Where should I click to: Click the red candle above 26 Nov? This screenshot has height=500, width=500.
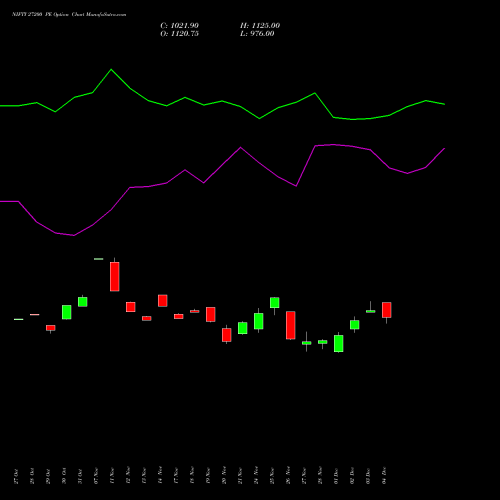tap(291, 325)
